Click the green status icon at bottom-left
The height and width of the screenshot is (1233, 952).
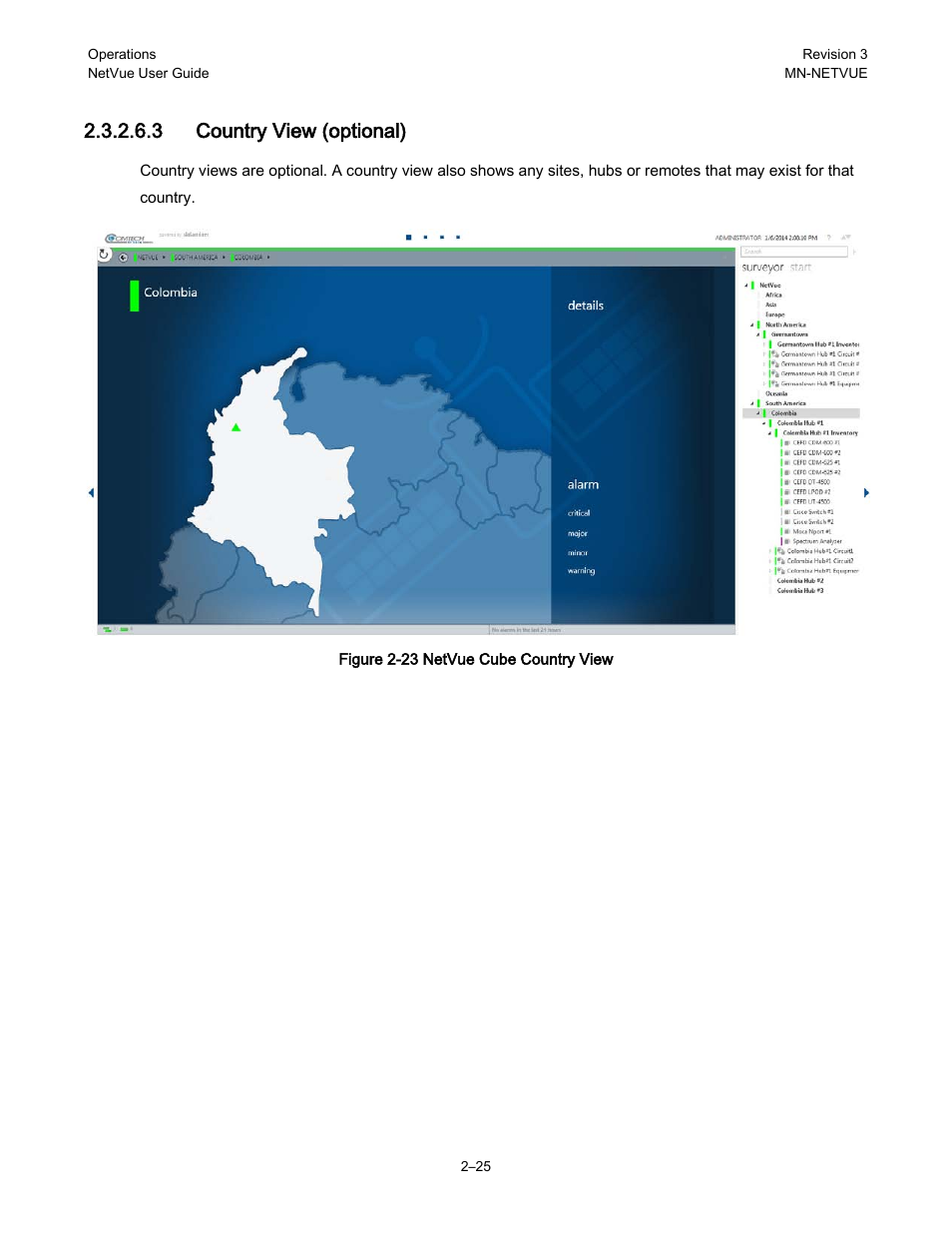106,630
